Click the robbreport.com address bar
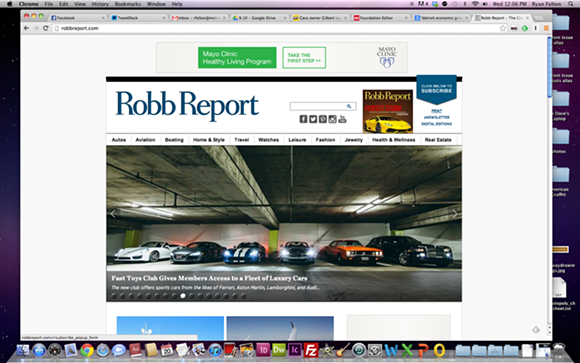The height and width of the screenshot is (363, 580). coord(276,28)
